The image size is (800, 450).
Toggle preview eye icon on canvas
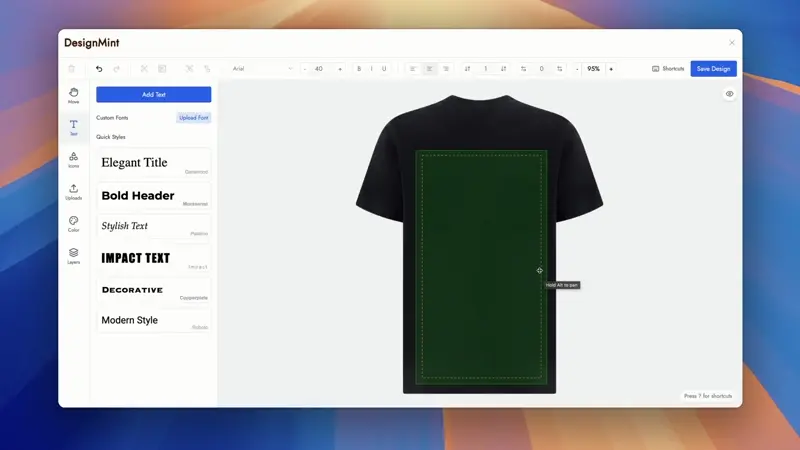pos(730,94)
